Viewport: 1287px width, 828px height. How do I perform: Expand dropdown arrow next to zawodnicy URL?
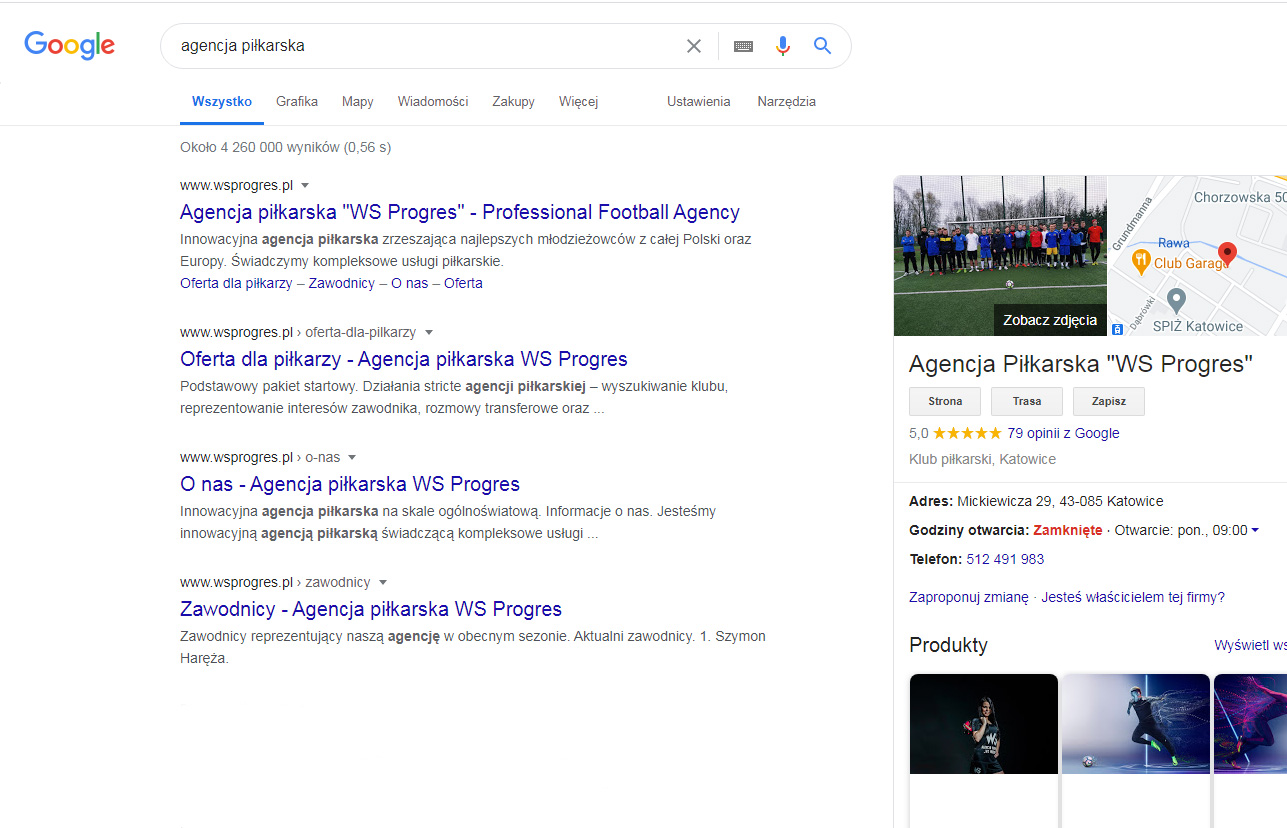(383, 582)
